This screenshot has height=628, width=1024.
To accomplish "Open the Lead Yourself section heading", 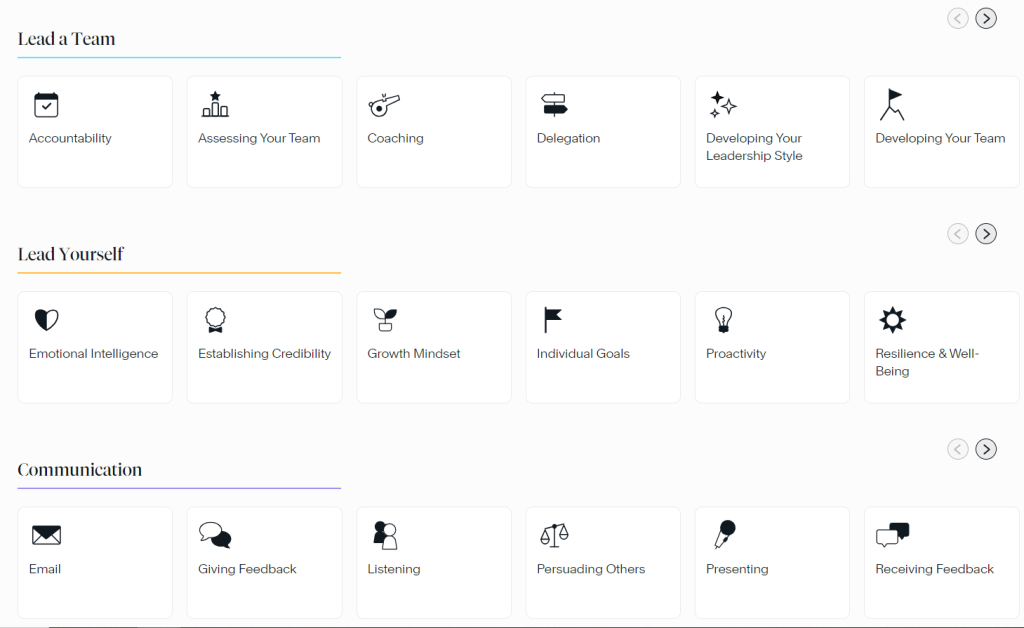I will pyautogui.click(x=71, y=254).
